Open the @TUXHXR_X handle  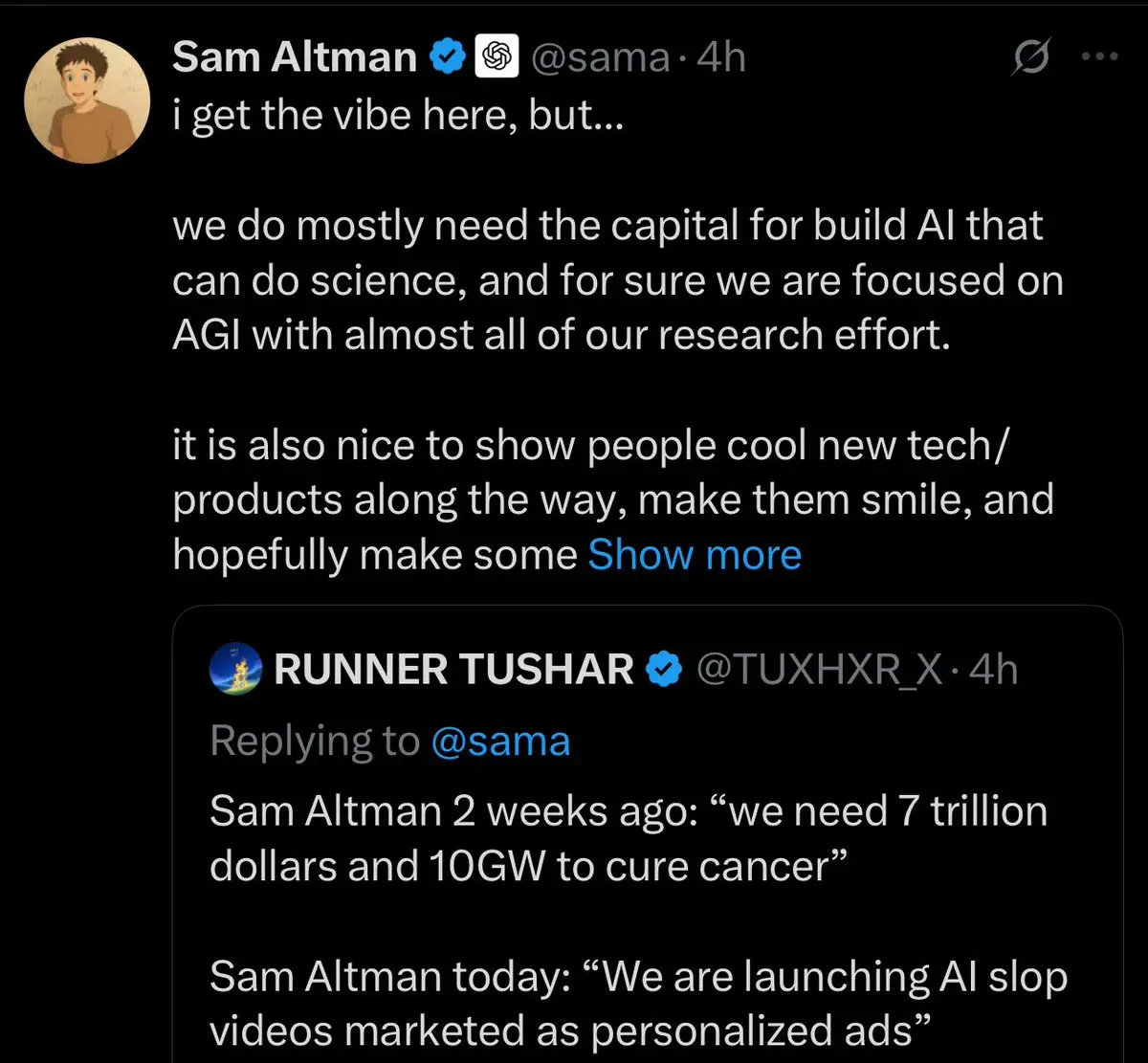click(x=819, y=670)
